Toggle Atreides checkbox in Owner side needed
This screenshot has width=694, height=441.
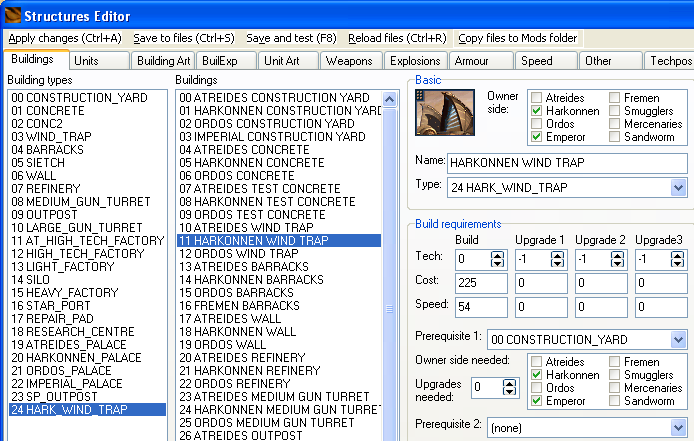pos(536,361)
